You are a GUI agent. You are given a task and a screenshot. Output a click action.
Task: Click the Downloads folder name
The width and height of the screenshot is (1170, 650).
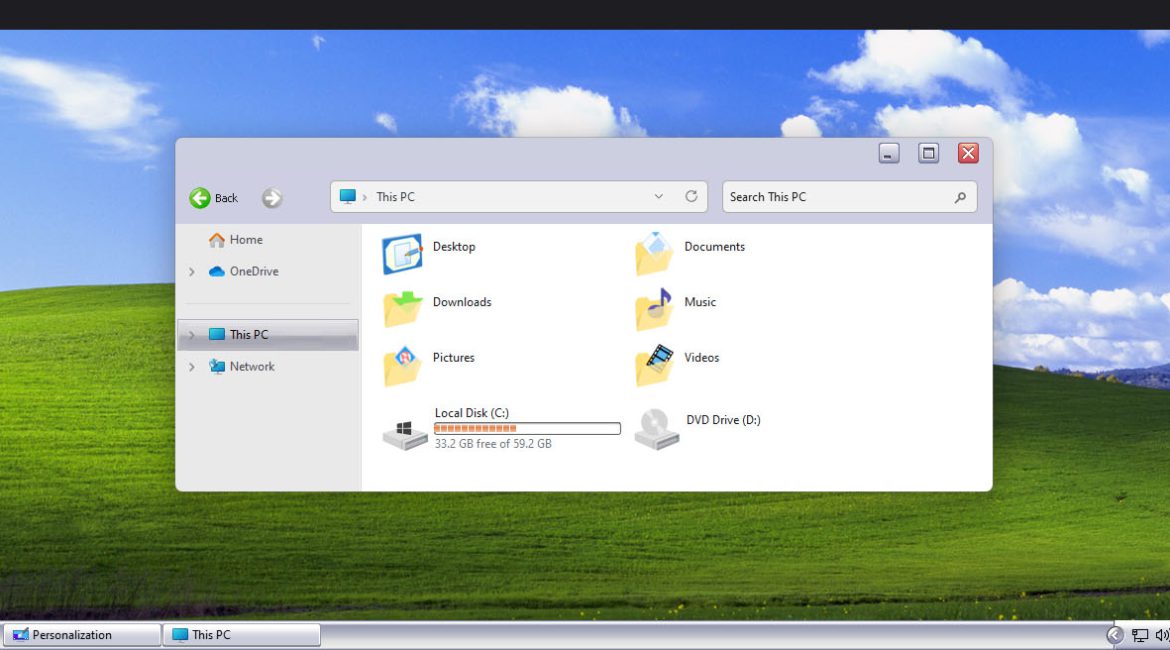point(462,301)
